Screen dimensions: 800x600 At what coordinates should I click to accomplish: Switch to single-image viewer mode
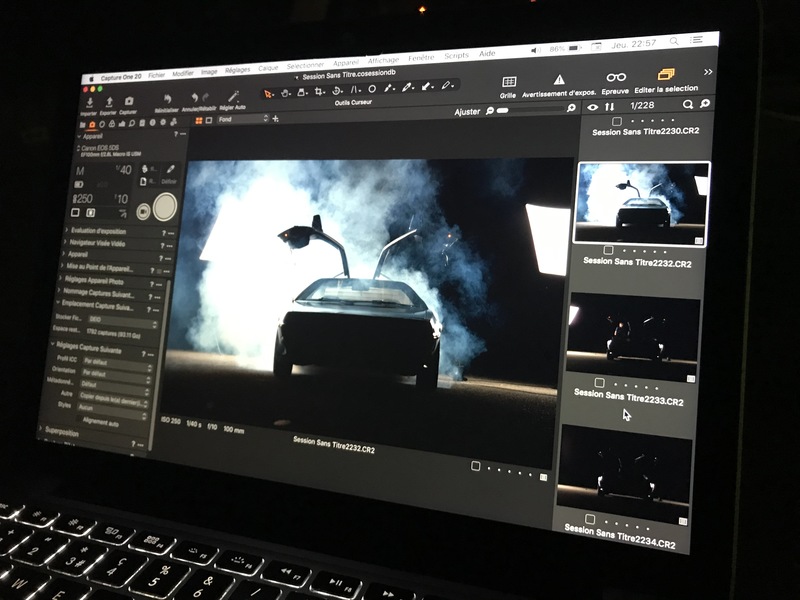tap(209, 120)
